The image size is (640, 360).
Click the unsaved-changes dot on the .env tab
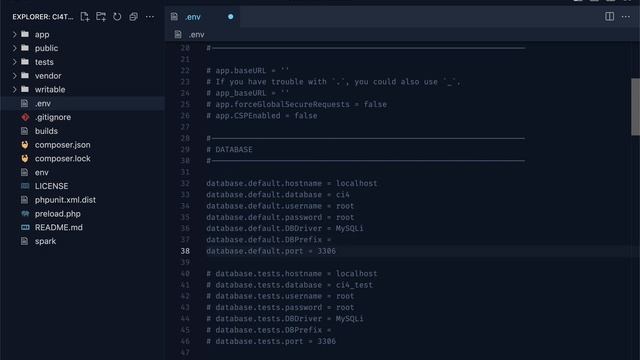(x=231, y=17)
